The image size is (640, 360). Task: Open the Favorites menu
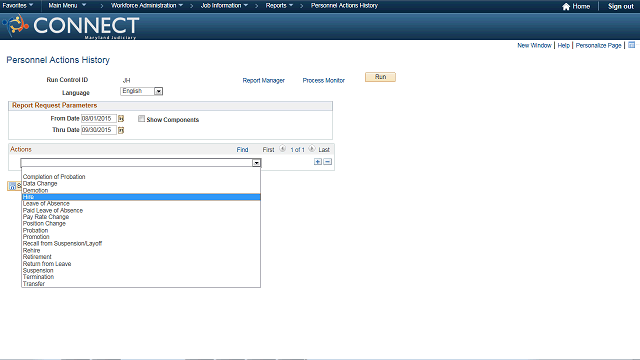tap(18, 6)
